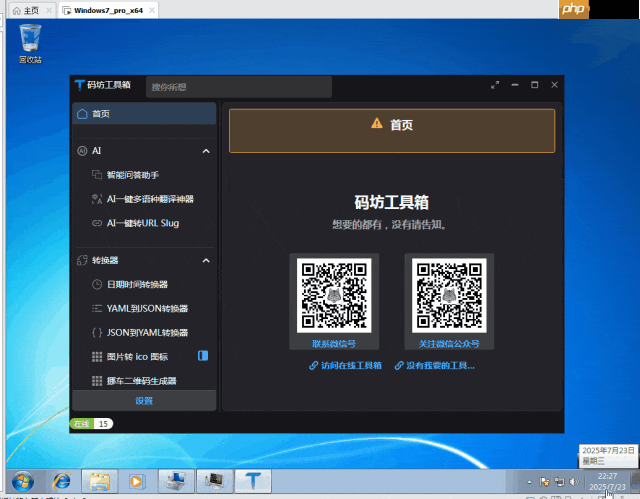This screenshot has width=640, height=499.
Task: Click the 在线 15 online status badge
Action: pos(91,424)
